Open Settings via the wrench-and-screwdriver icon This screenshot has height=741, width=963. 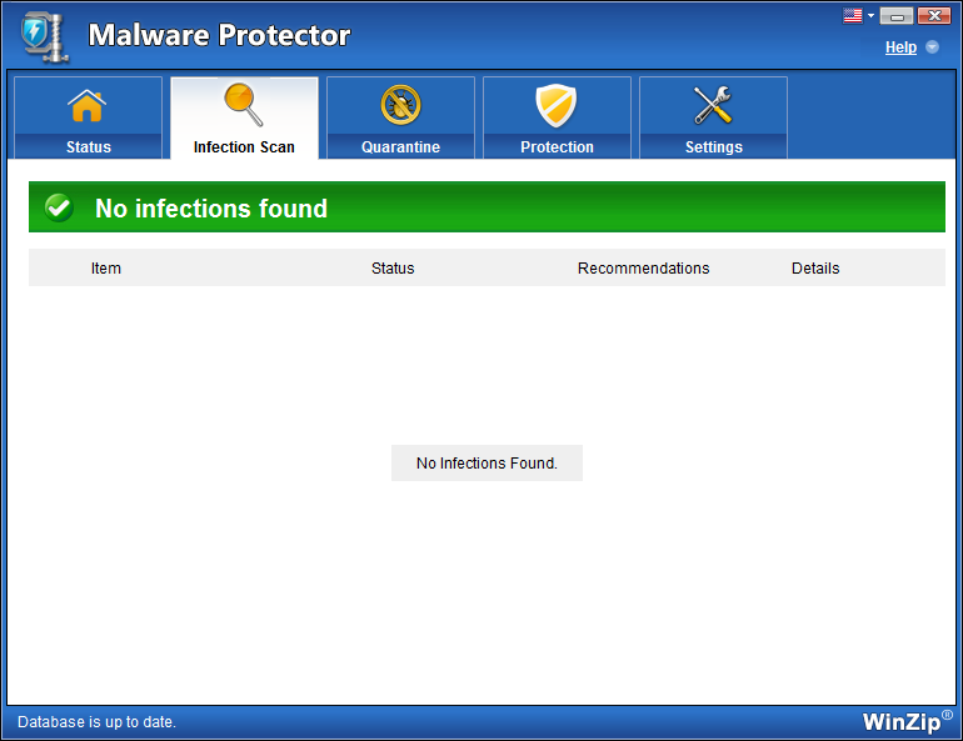(x=713, y=106)
